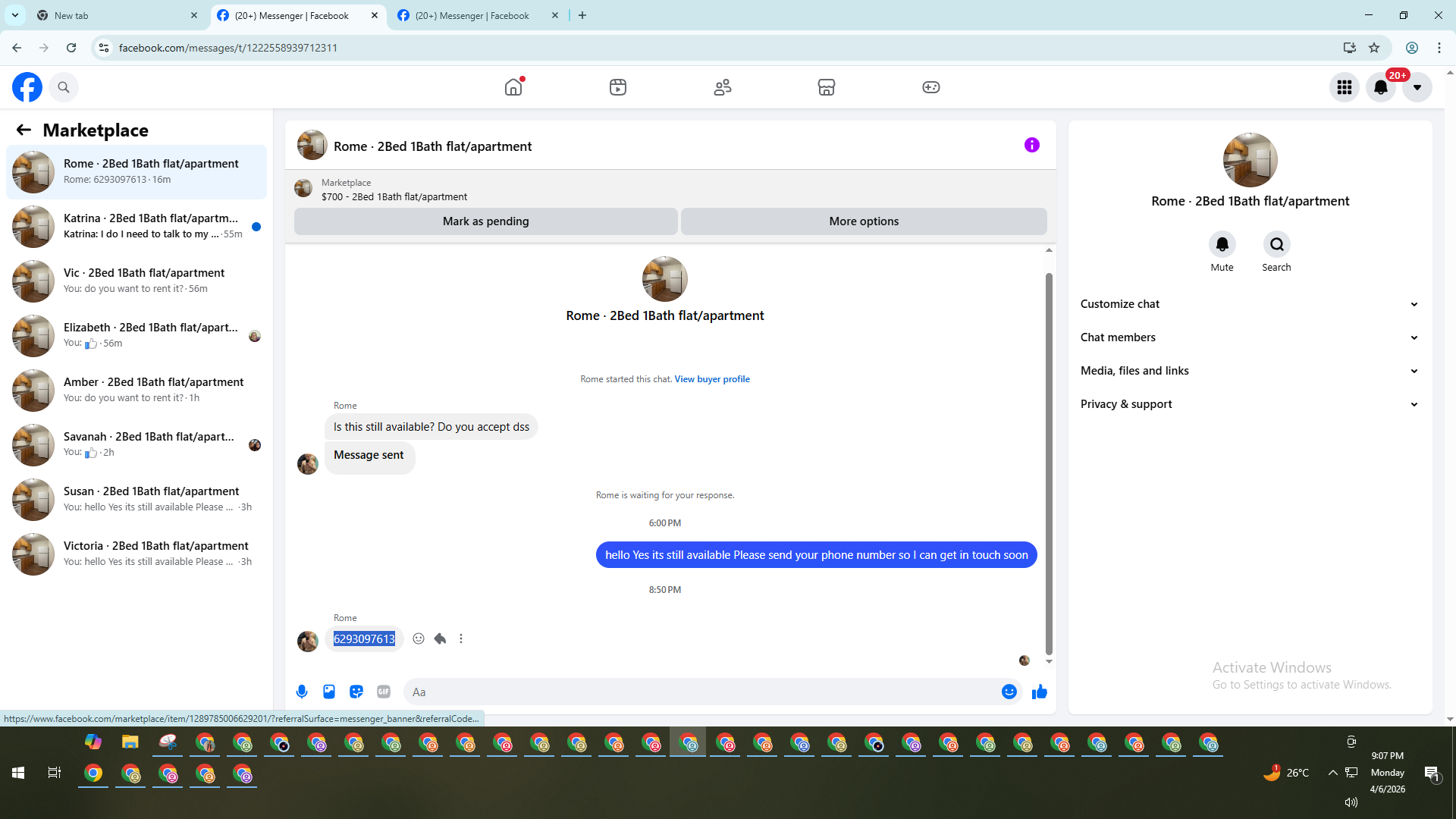Open the browser tab search dropdown
This screenshot has height=819, width=1456.
[14, 15]
